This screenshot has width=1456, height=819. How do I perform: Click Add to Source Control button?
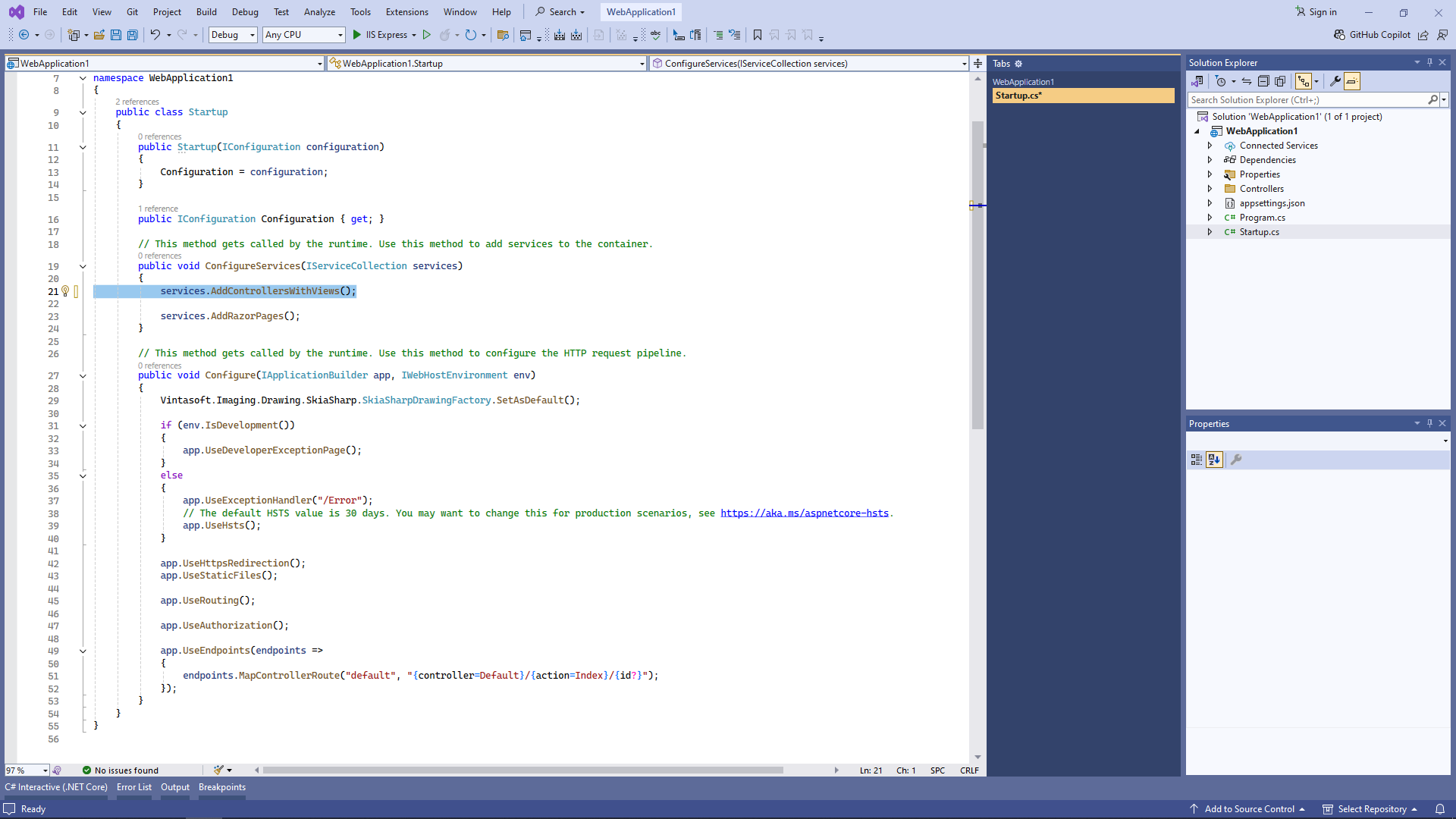(1249, 809)
